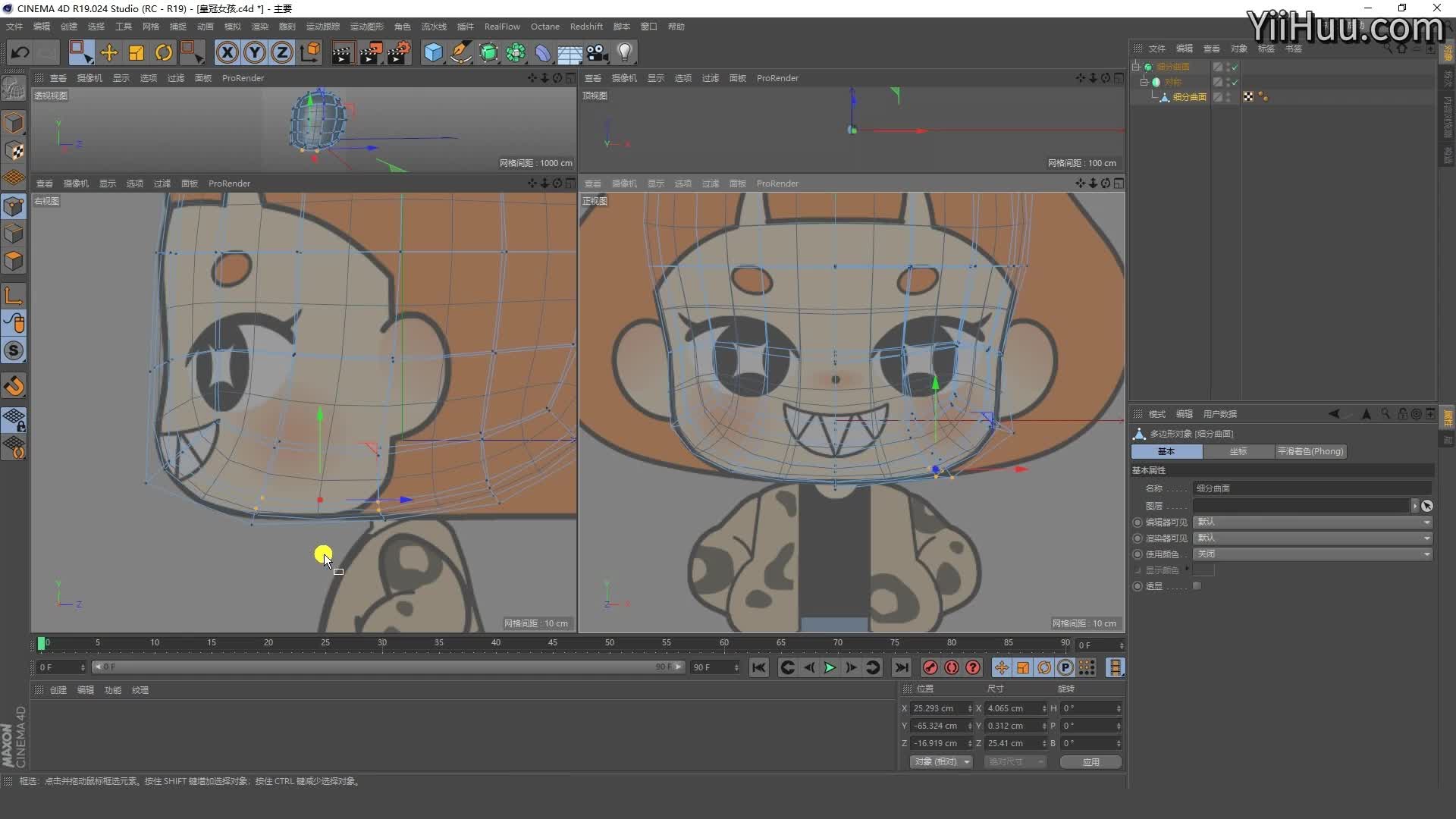The height and width of the screenshot is (819, 1456).
Task: Toggle Z axis lock
Action: 282,52
